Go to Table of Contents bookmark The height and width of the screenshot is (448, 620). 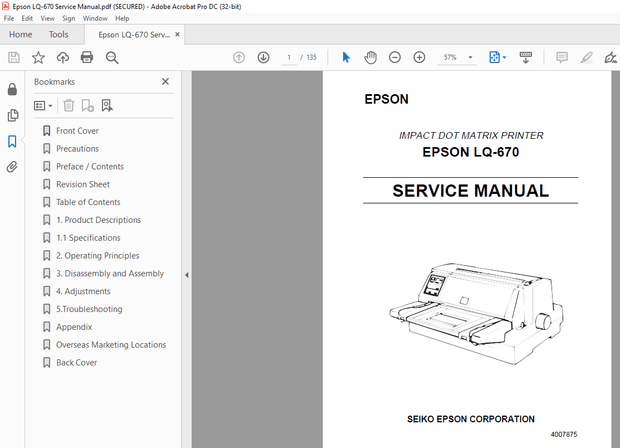(x=88, y=202)
